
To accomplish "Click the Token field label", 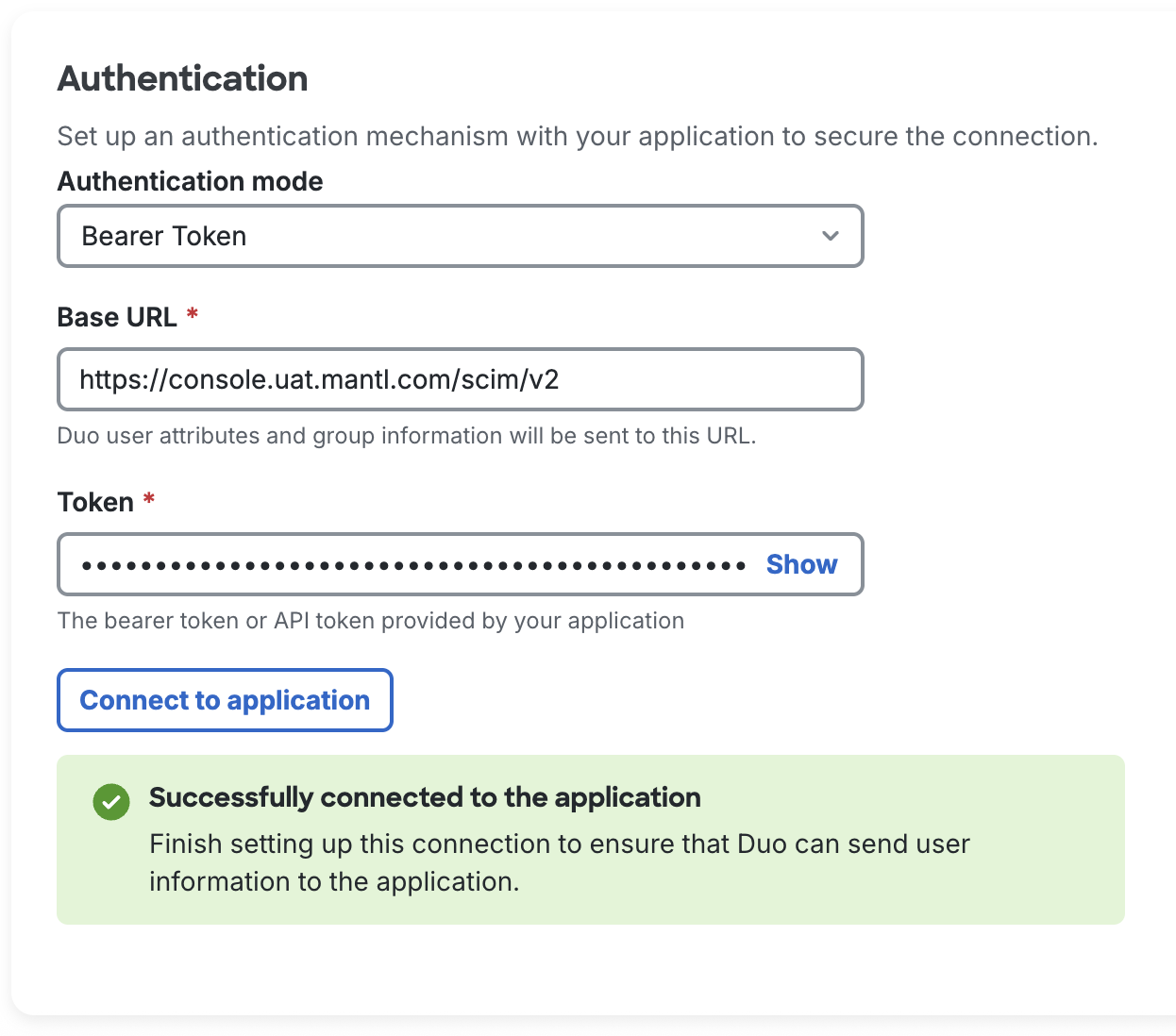I will [x=95, y=502].
